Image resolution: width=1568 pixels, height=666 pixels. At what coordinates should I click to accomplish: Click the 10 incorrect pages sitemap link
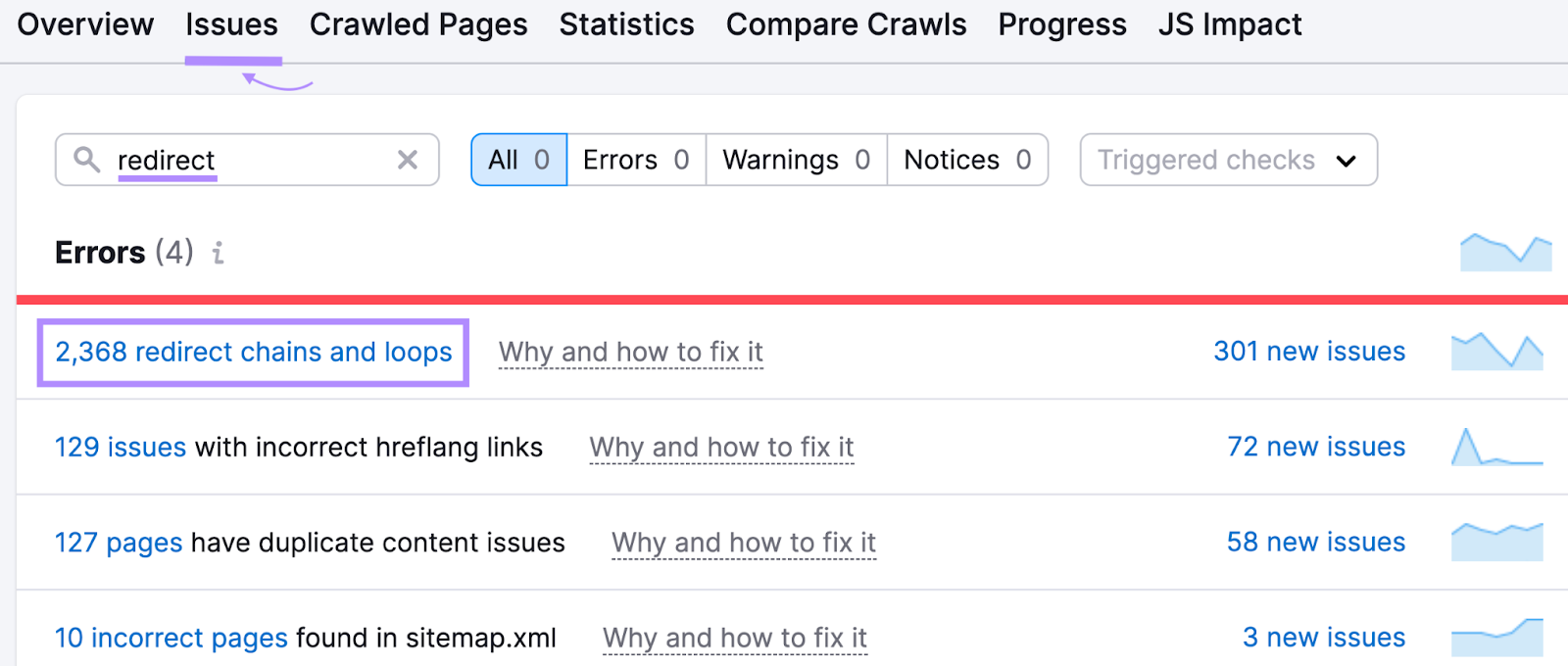pos(170,637)
